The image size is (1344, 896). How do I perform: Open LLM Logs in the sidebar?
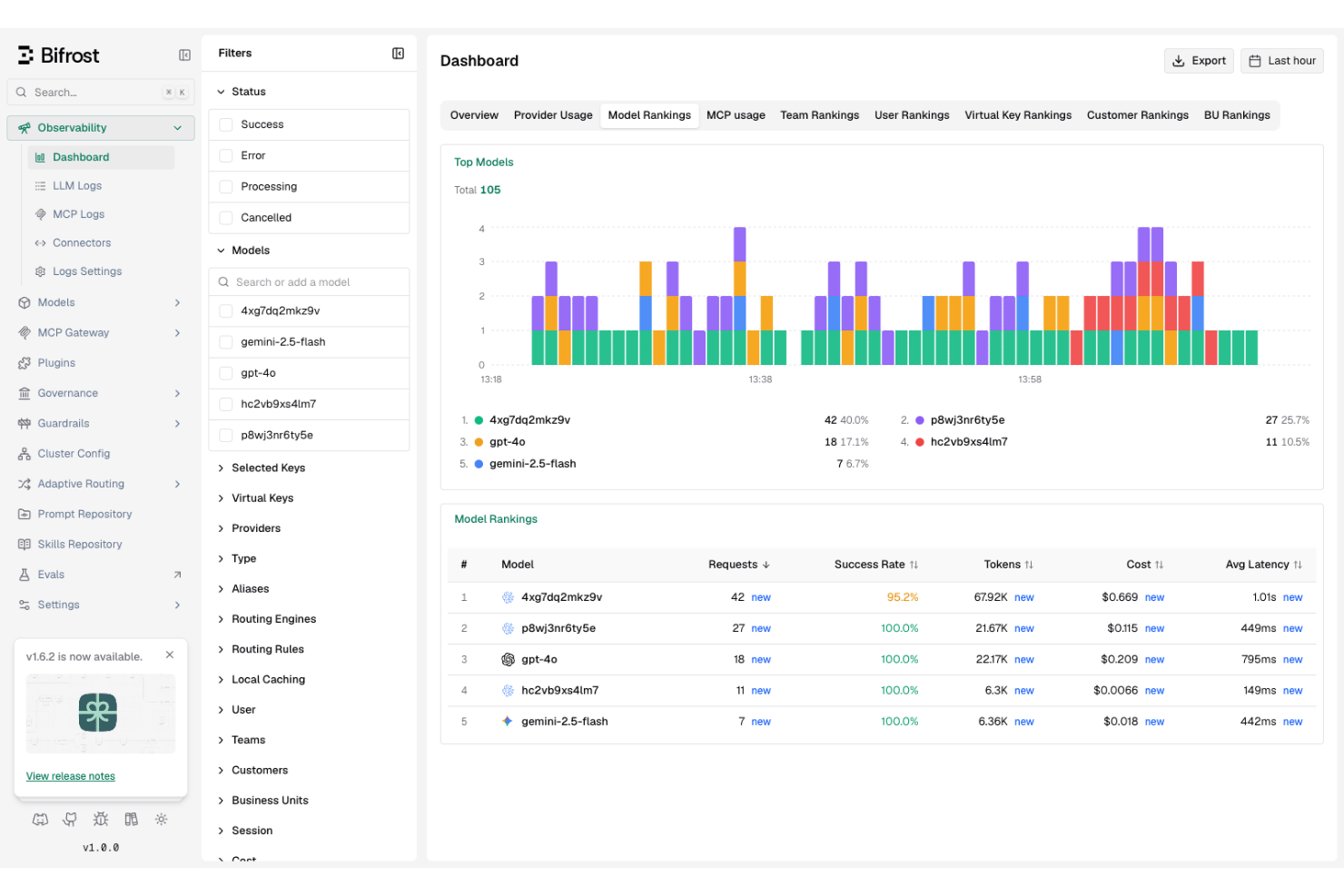click(77, 186)
